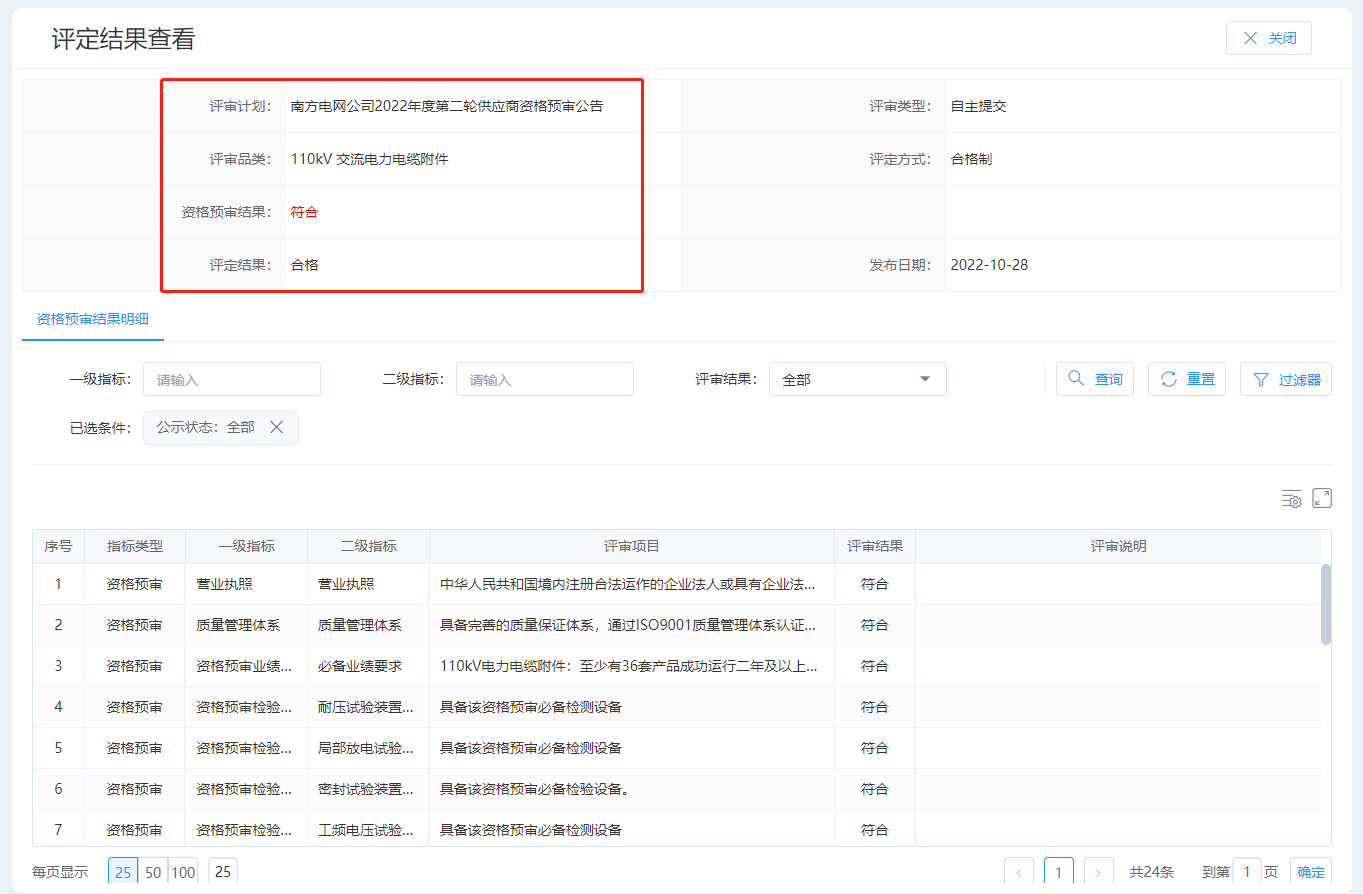Screen dimensions: 1363x894
Task: Click the table vertical scrollbar
Action: (x=1326, y=604)
